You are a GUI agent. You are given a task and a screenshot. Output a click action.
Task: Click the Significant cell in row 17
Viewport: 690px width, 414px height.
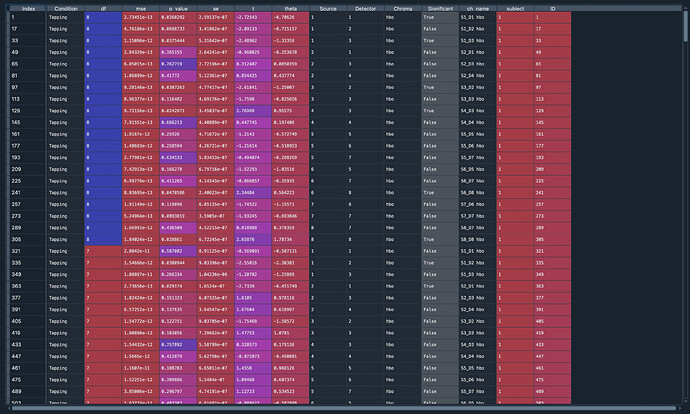point(440,29)
